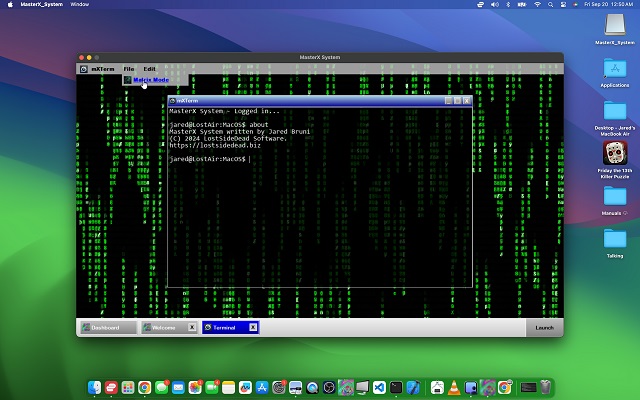Close the Welcome tab with its X

click(x=191, y=327)
